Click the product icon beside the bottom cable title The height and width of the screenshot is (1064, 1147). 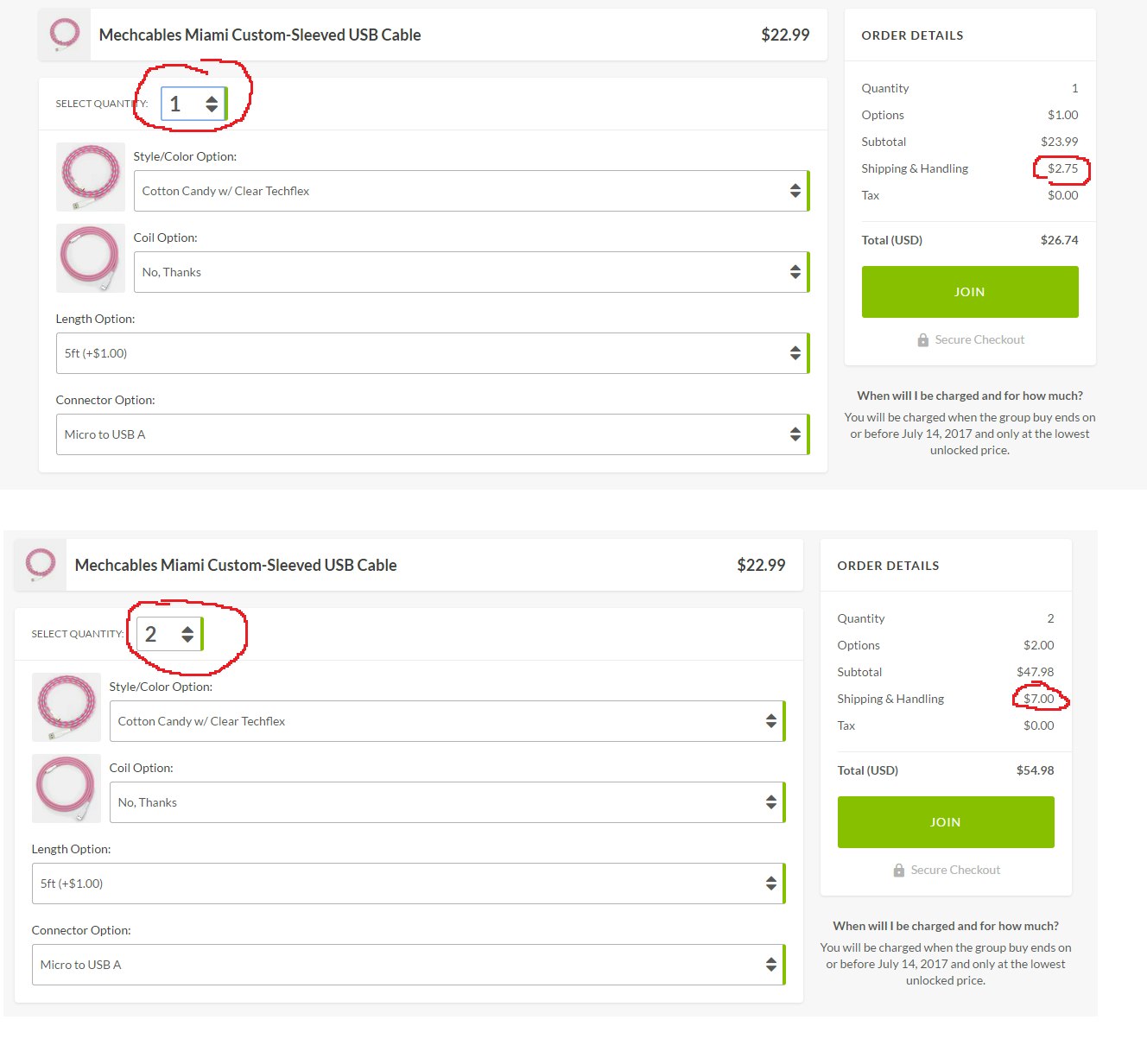click(x=41, y=565)
